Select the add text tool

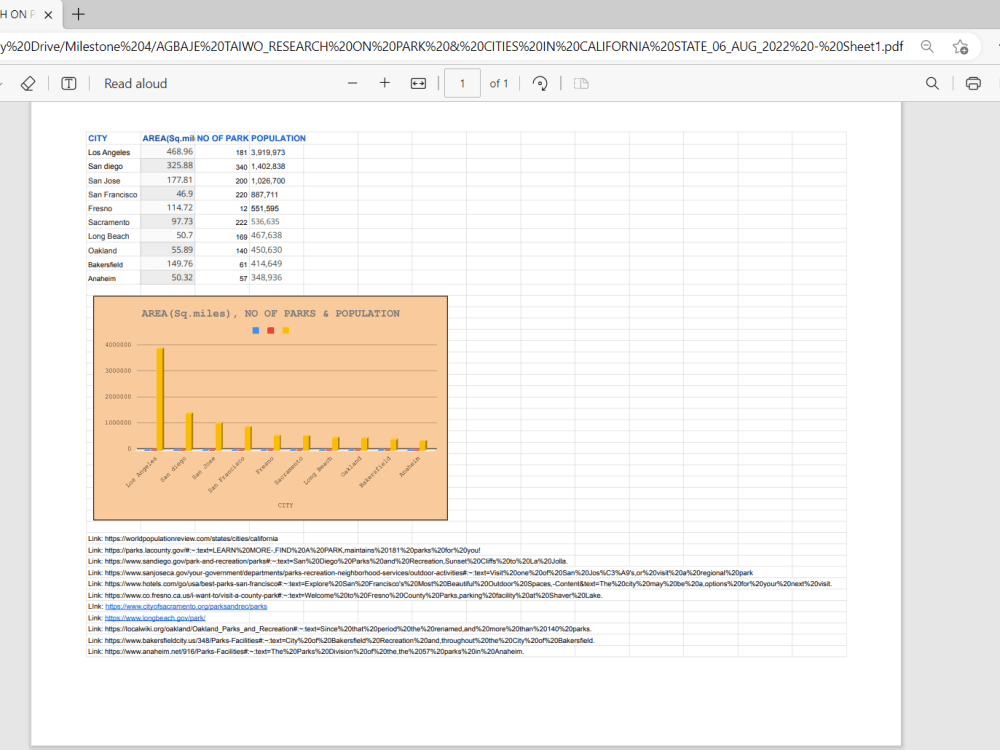tap(69, 84)
